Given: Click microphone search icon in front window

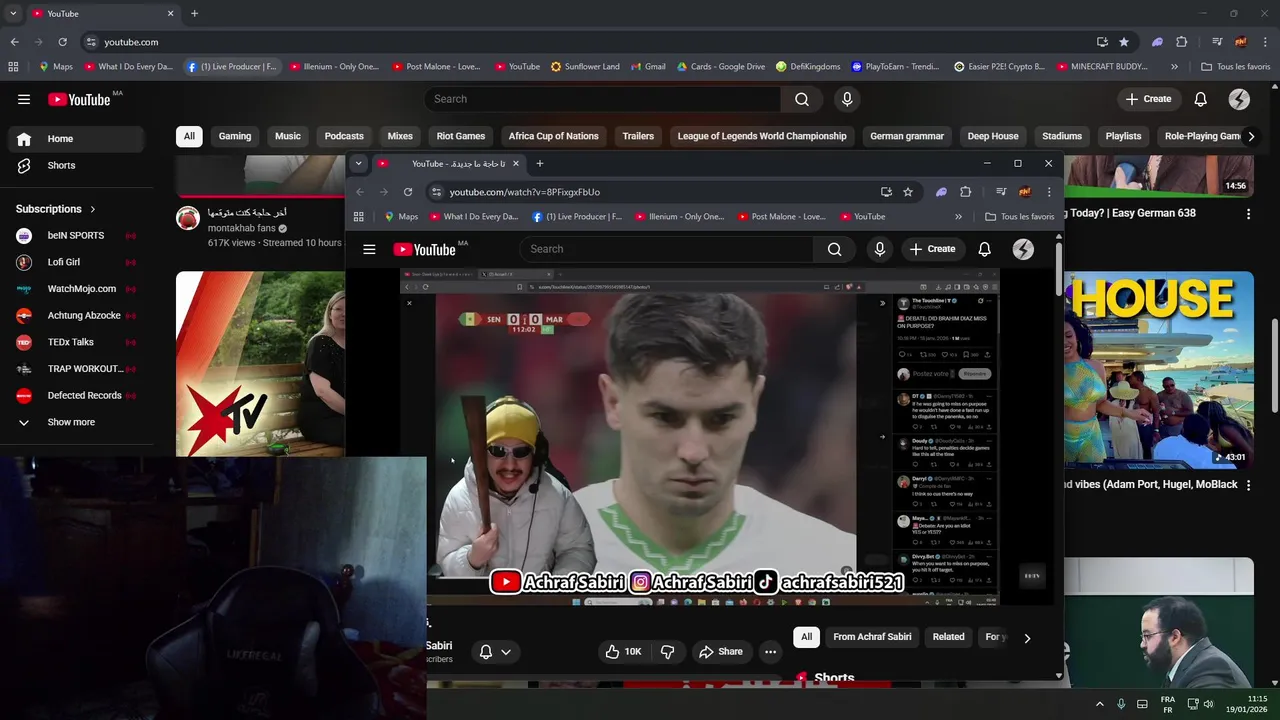Looking at the screenshot, I should [x=880, y=249].
